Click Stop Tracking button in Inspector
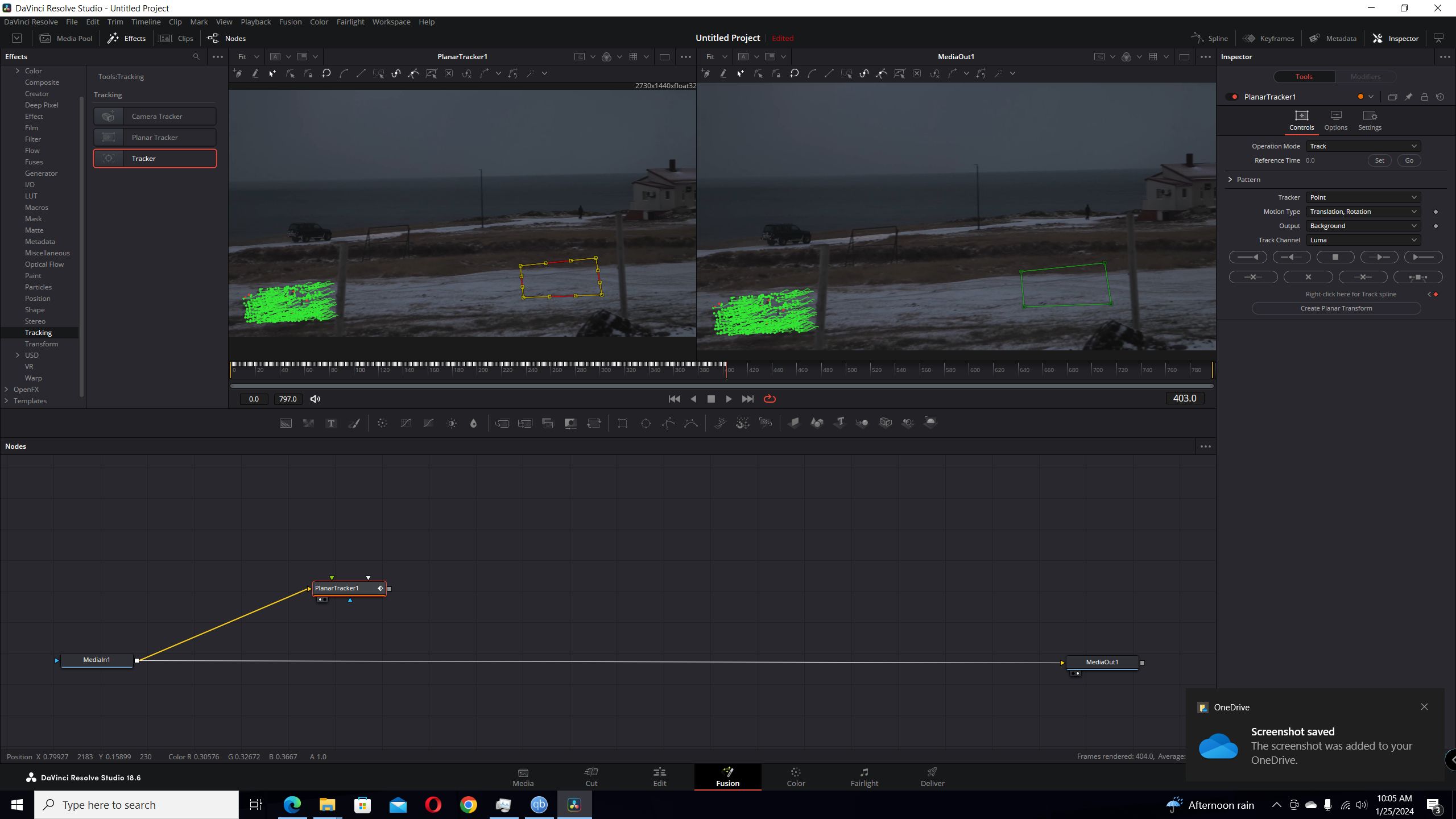 pyautogui.click(x=1335, y=258)
